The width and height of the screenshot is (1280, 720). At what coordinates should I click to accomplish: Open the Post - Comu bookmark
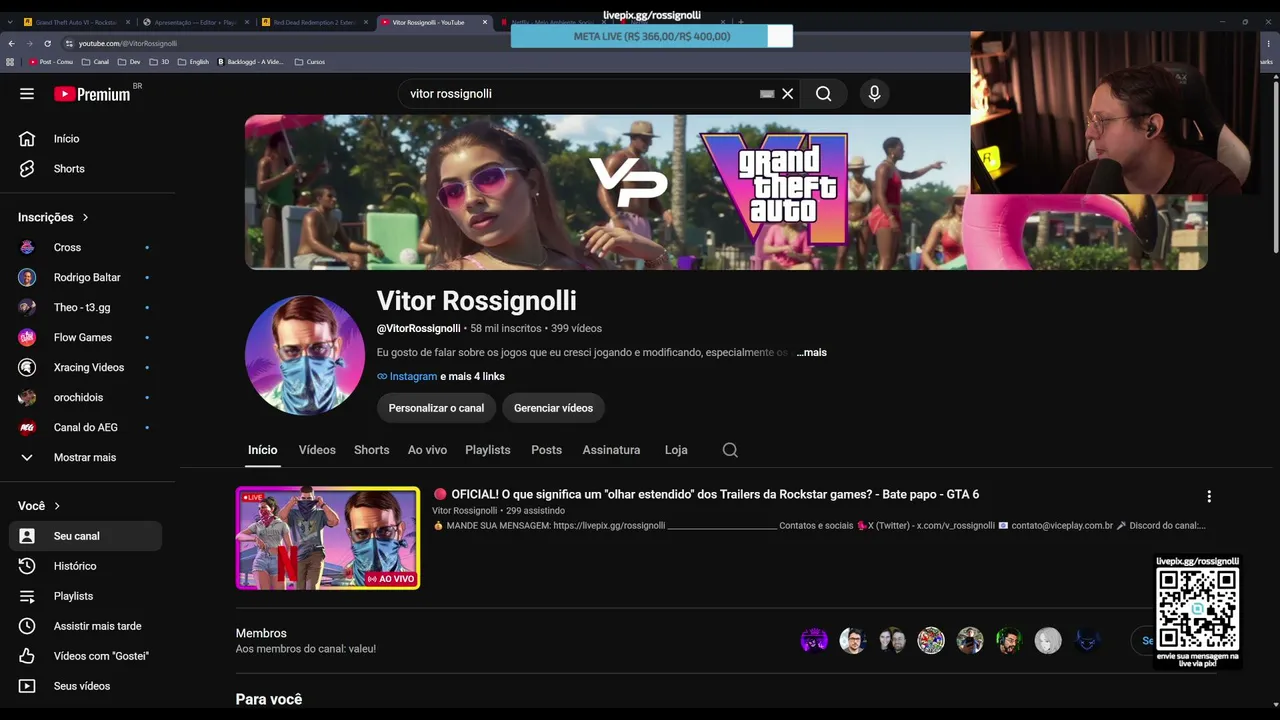(x=52, y=62)
